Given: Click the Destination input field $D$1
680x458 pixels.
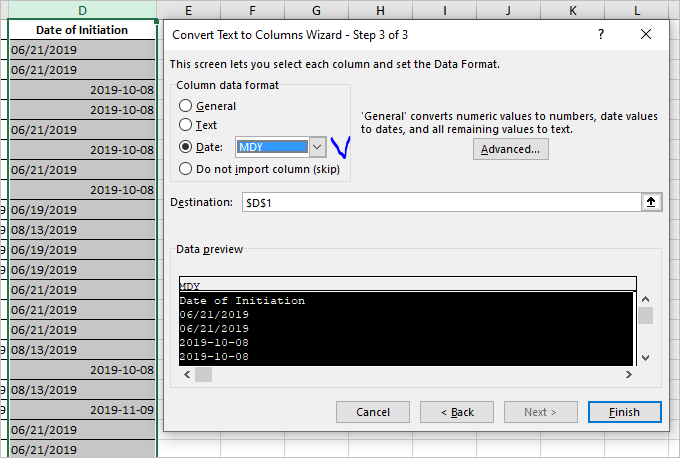Looking at the screenshot, I should 441,203.
